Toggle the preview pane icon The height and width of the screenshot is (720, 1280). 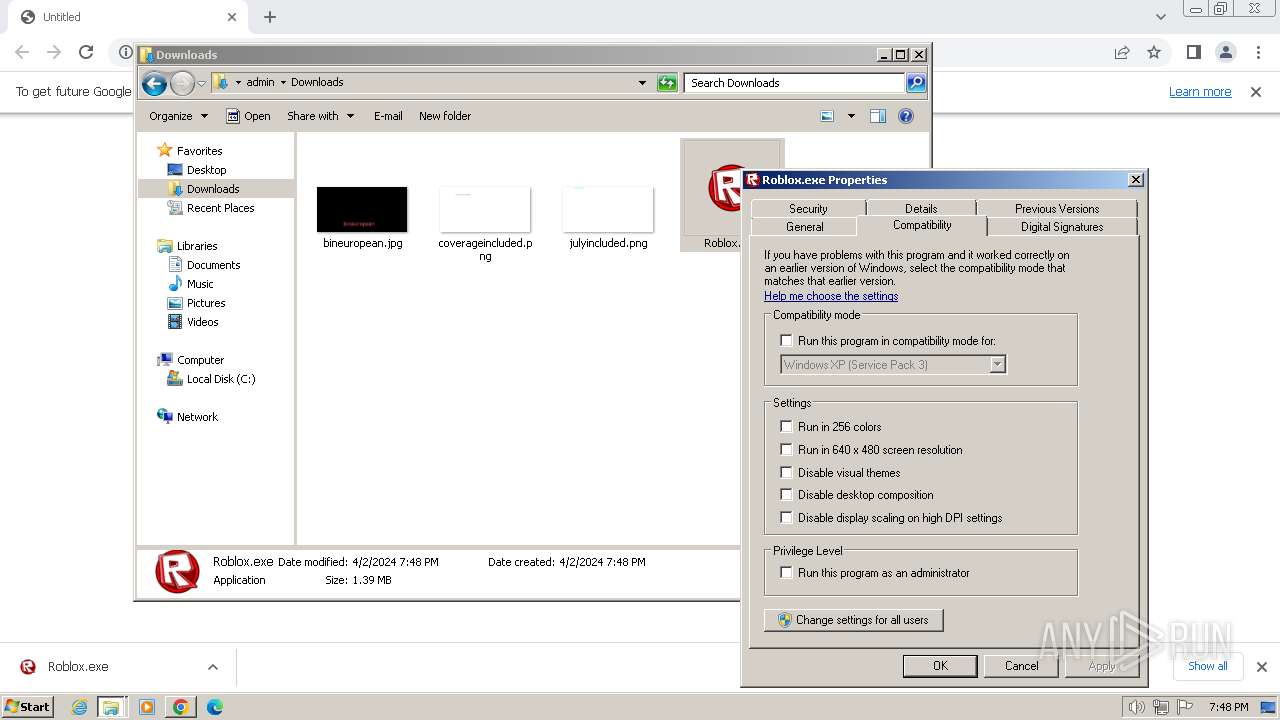878,116
